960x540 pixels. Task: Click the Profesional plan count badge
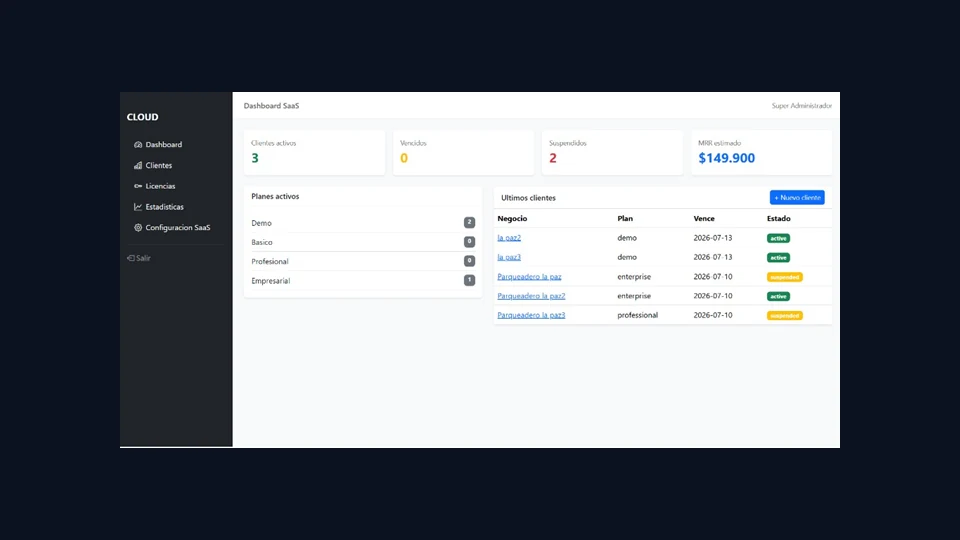pos(469,261)
